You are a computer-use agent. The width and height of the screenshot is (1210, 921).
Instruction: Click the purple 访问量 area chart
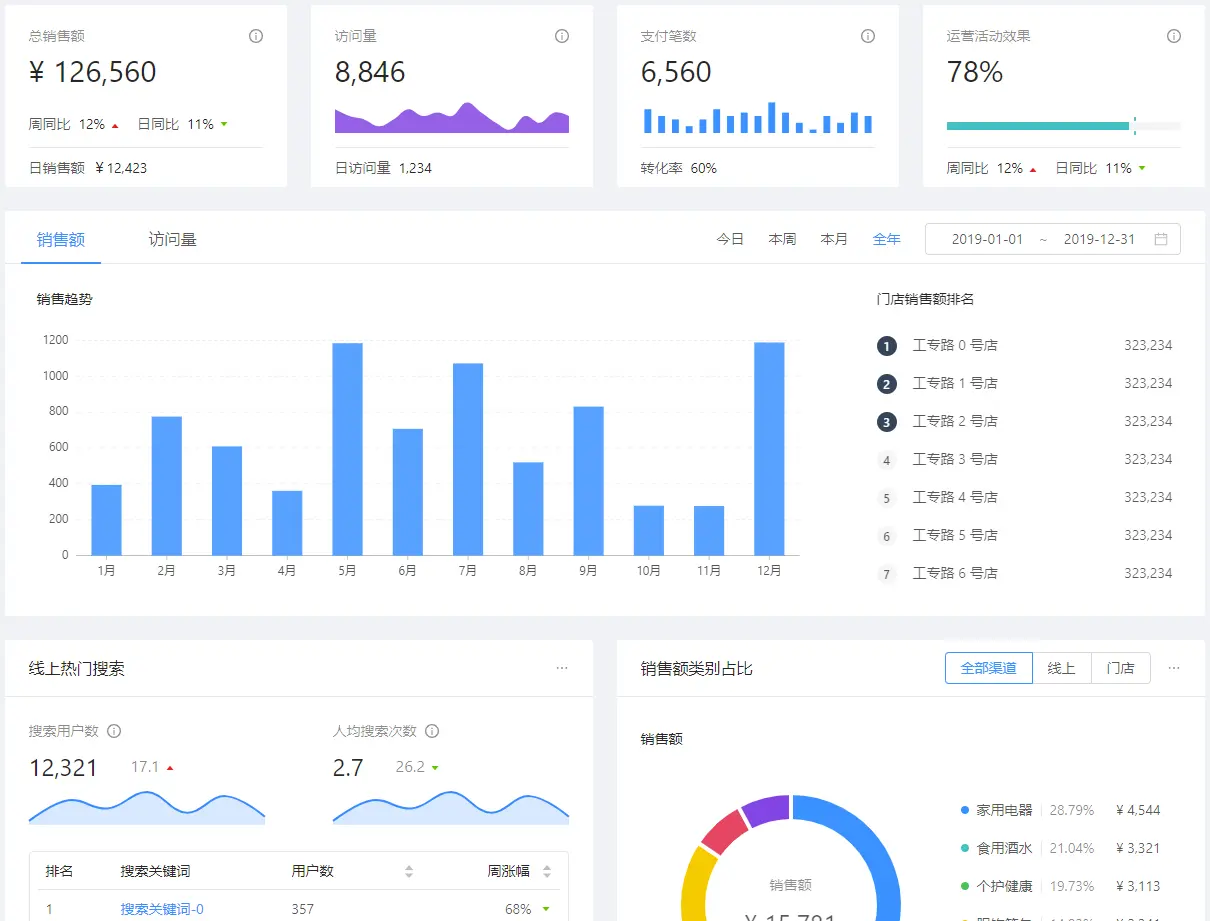(x=452, y=118)
